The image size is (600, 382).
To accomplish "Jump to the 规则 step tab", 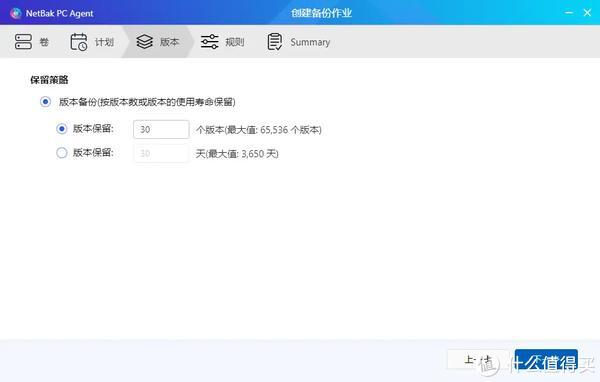I will [x=222, y=42].
